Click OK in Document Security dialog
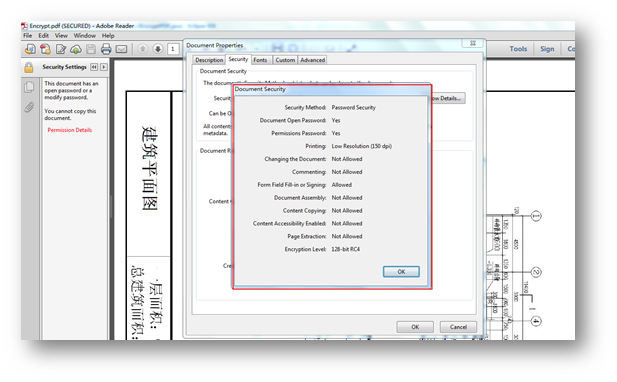 point(401,272)
